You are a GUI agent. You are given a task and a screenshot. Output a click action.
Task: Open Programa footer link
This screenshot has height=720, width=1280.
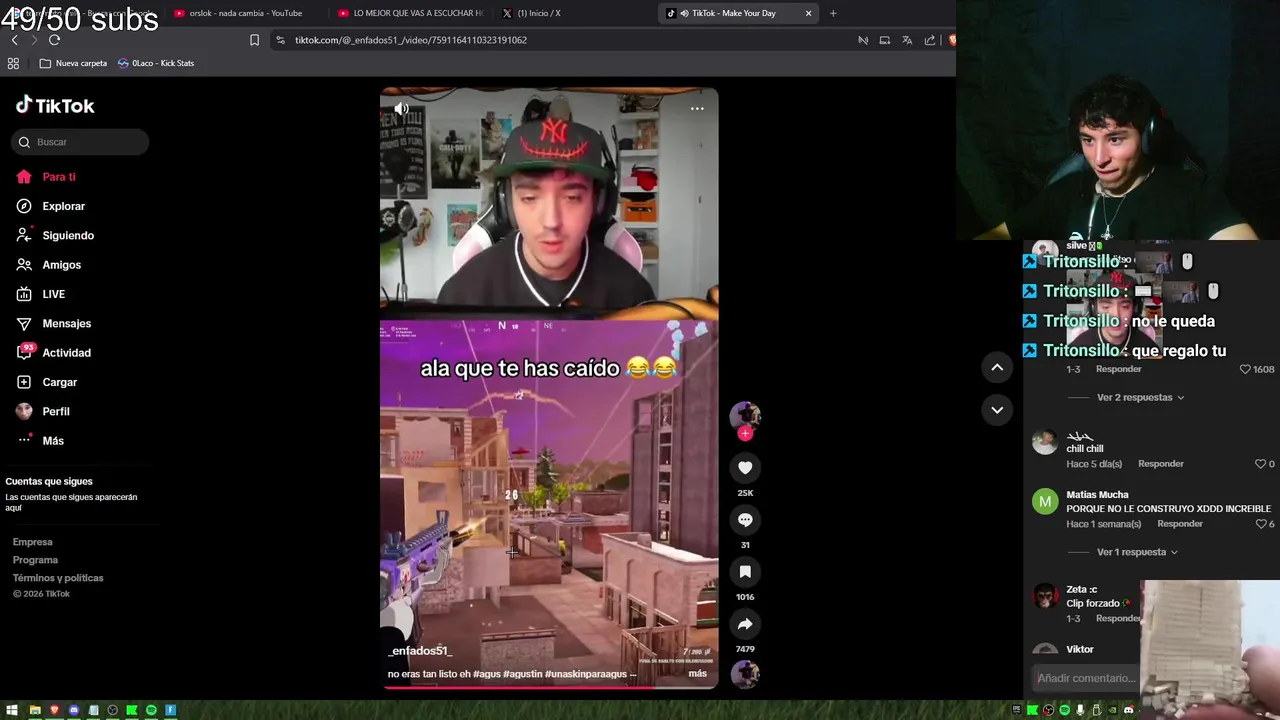[x=35, y=560]
